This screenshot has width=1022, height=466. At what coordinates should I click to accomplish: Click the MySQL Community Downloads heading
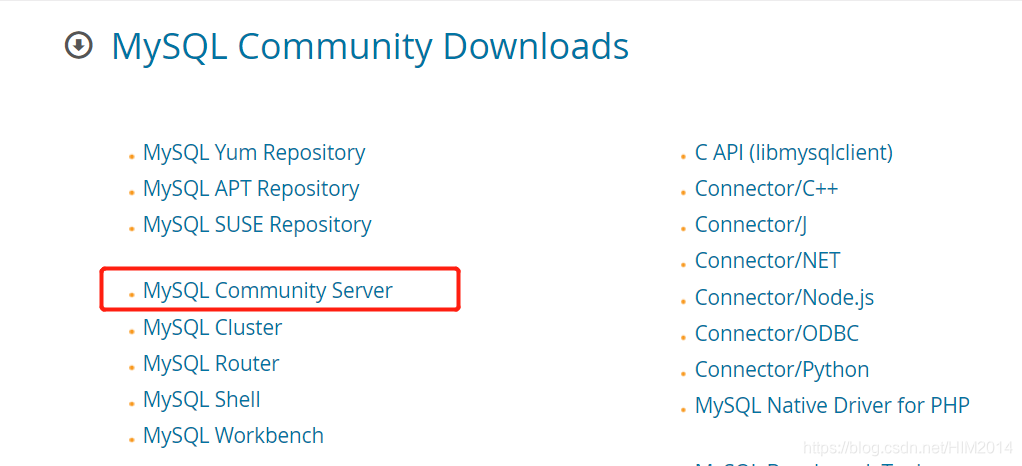click(370, 47)
